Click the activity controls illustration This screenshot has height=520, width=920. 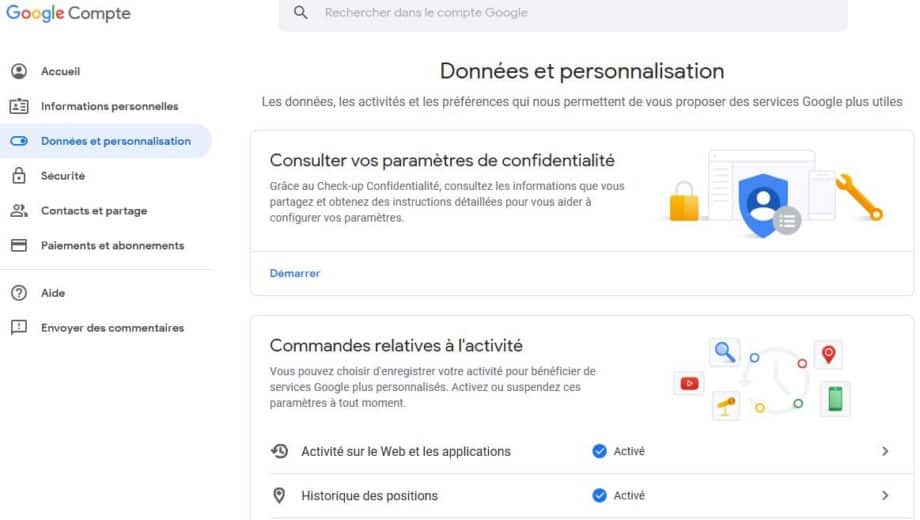[x=762, y=378]
